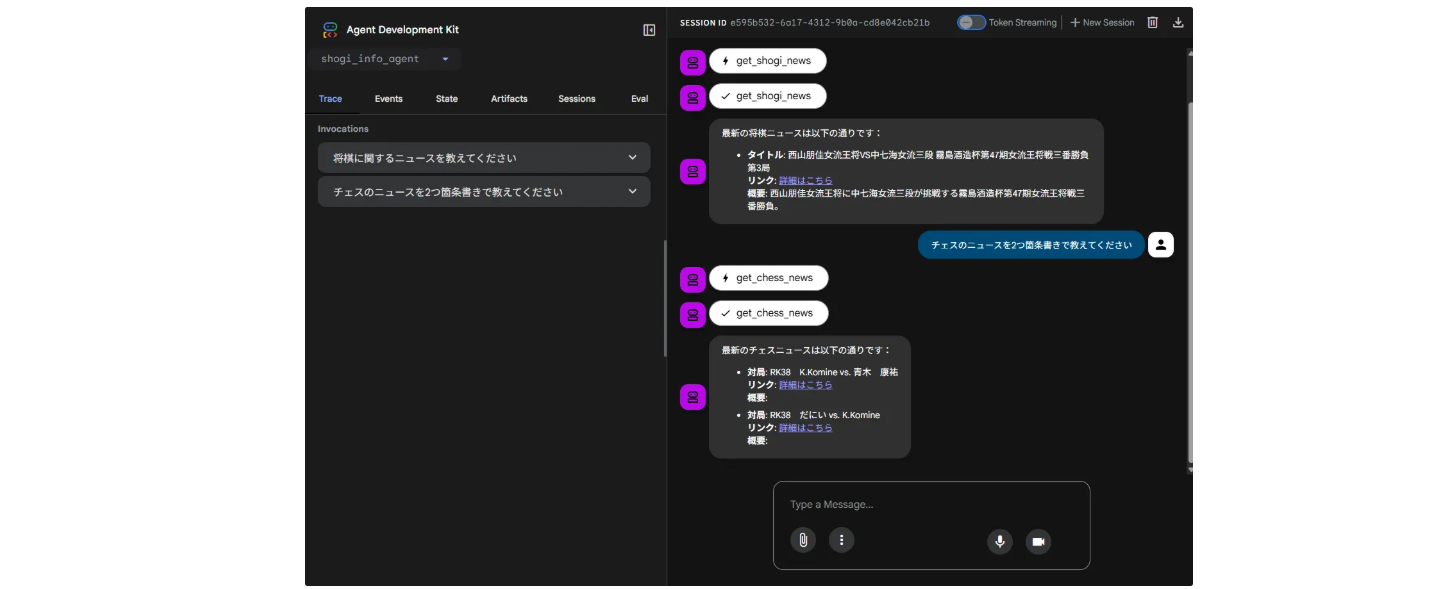This screenshot has height=589, width=1451.
Task: Delete the current session with trash icon
Action: point(1152,22)
